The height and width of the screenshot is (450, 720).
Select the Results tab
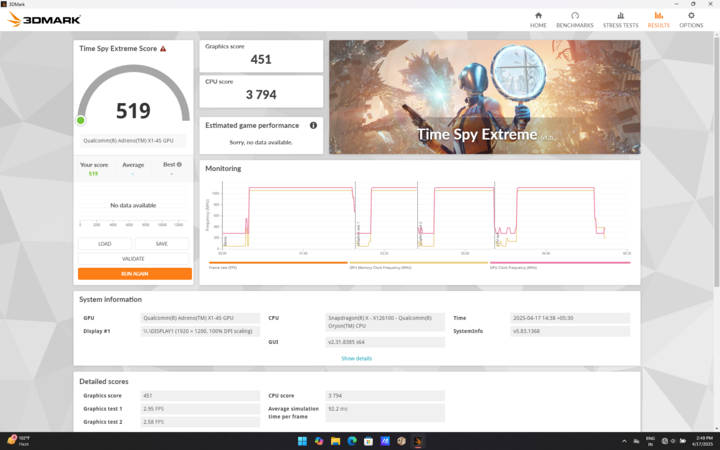coord(658,20)
